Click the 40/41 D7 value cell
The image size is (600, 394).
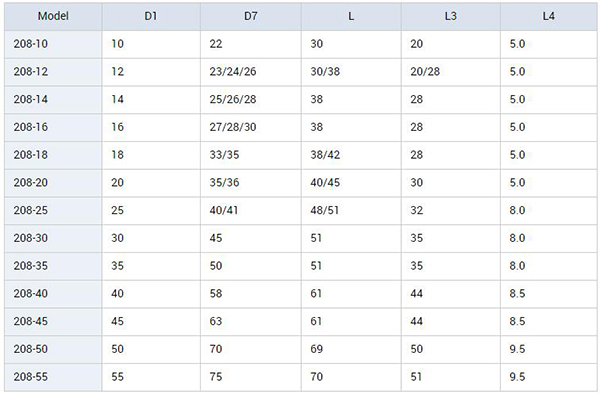click(x=251, y=211)
